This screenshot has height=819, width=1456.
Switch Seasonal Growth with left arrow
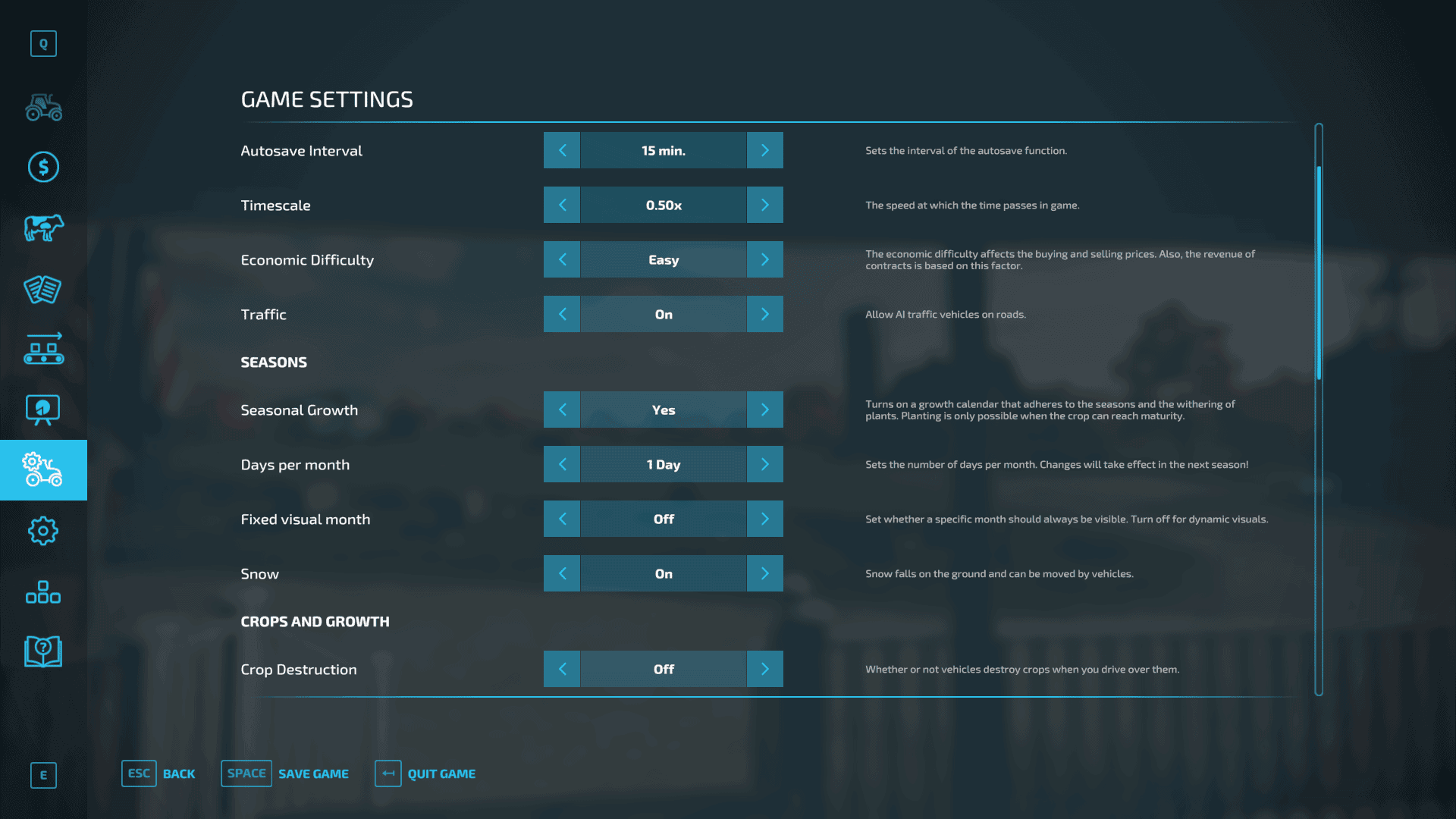tap(562, 409)
